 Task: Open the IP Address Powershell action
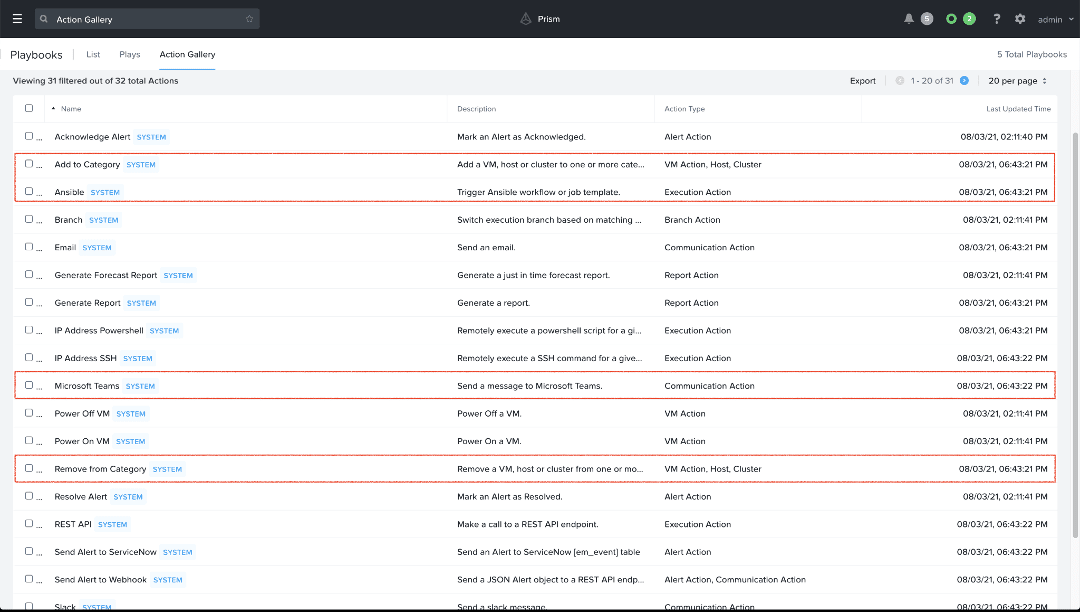[x=99, y=330]
